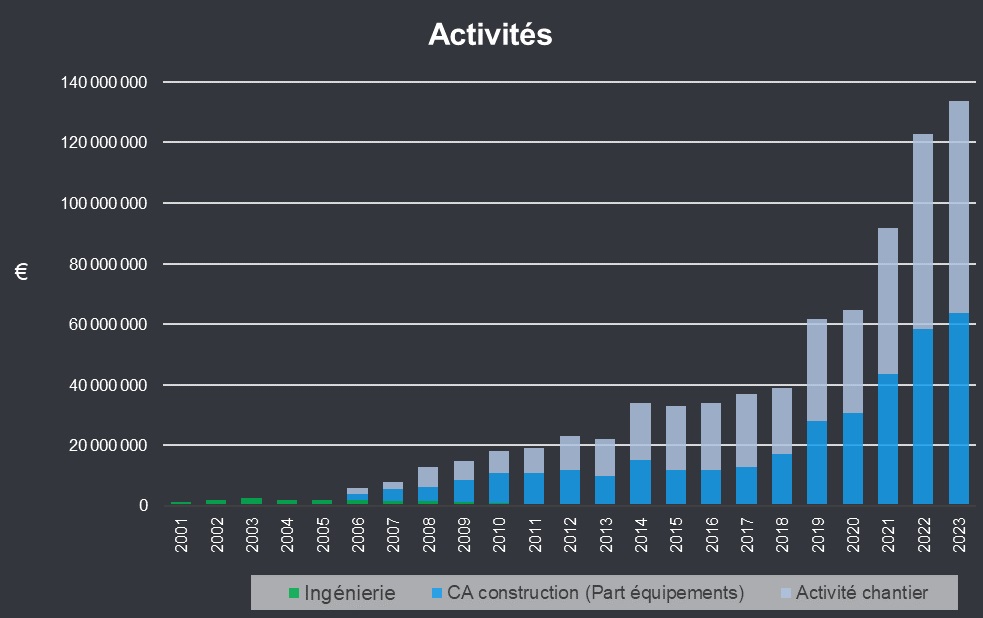Select the Activité chantier segment of 2020 bar
983x618 pixels.
coord(853,362)
